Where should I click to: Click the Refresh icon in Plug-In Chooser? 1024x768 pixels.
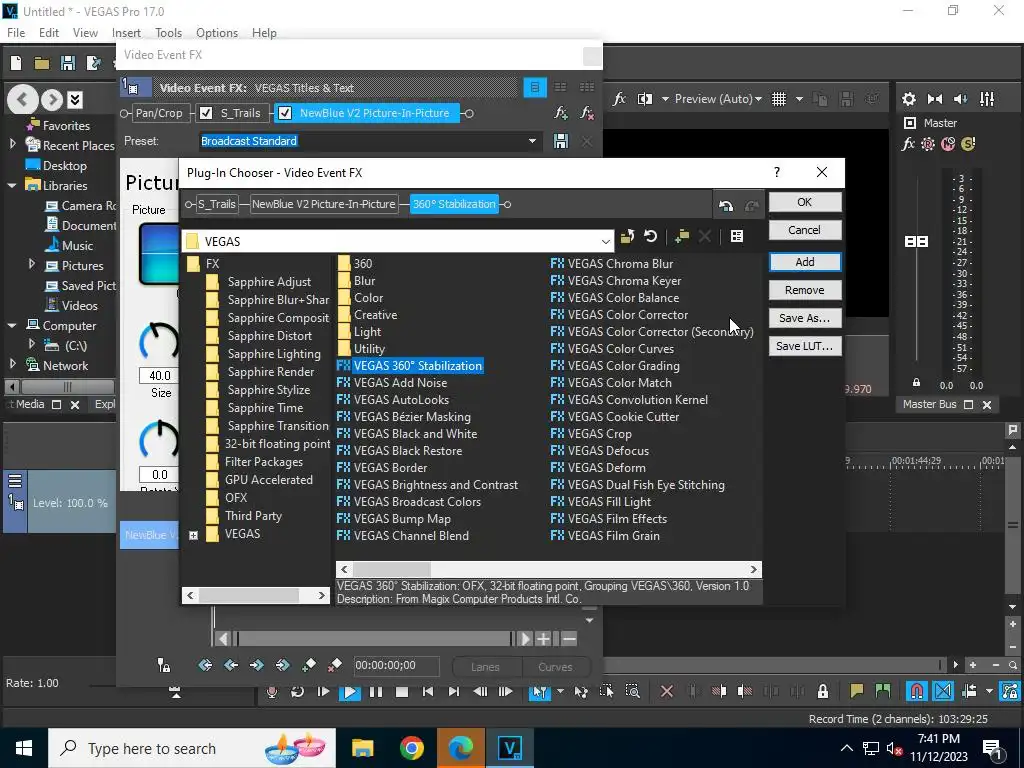coord(650,236)
